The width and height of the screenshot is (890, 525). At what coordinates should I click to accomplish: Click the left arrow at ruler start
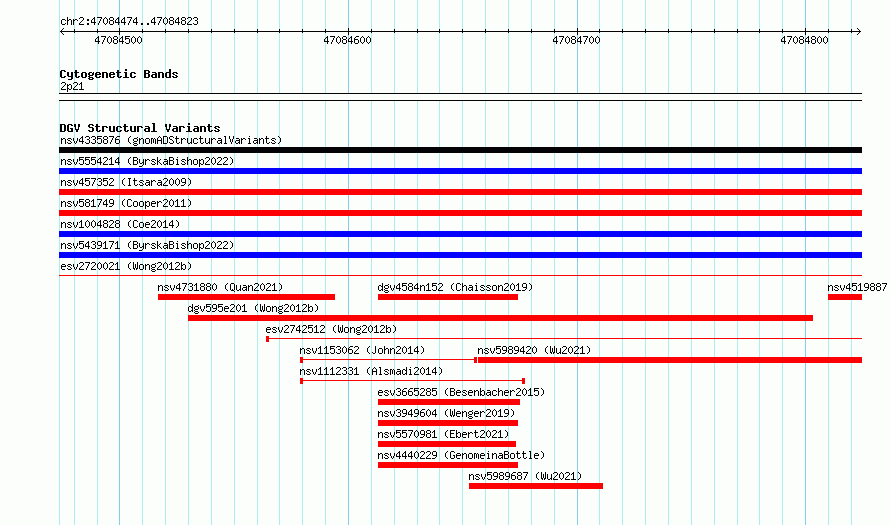click(x=62, y=32)
